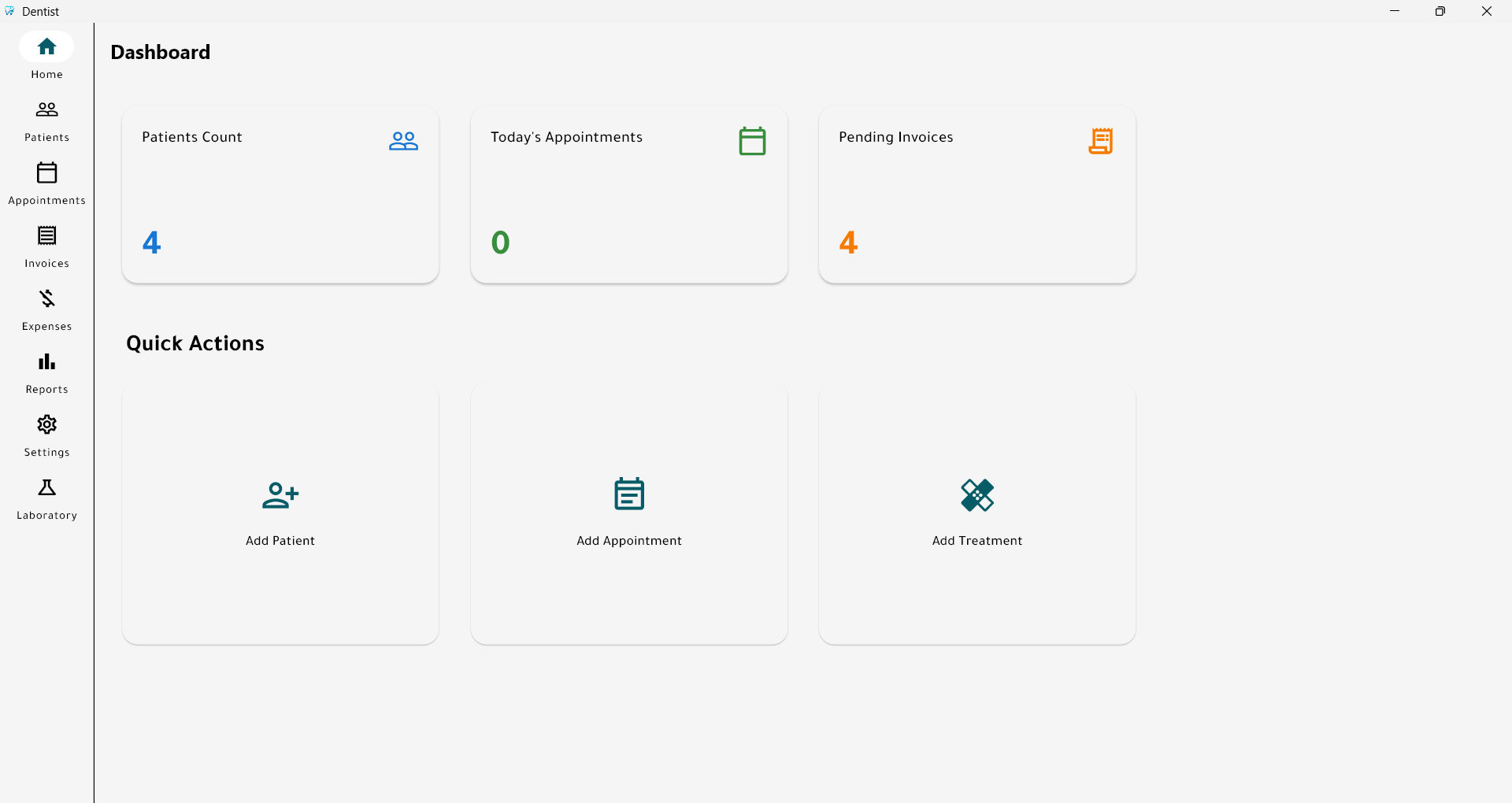Go to Patients via sidebar icon
Screen dimensions: 1512x803
[46, 109]
